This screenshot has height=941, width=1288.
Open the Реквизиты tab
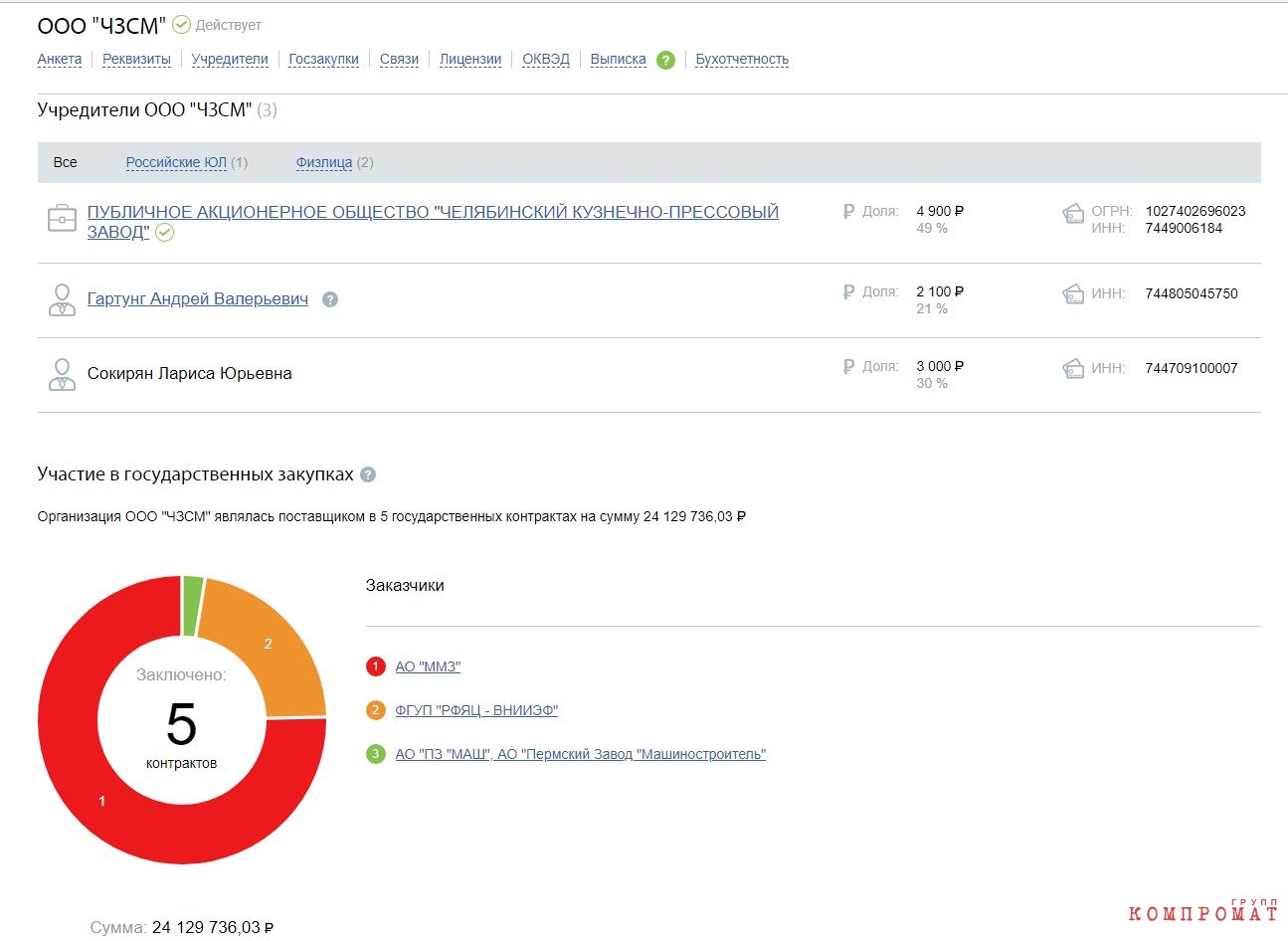(x=137, y=60)
